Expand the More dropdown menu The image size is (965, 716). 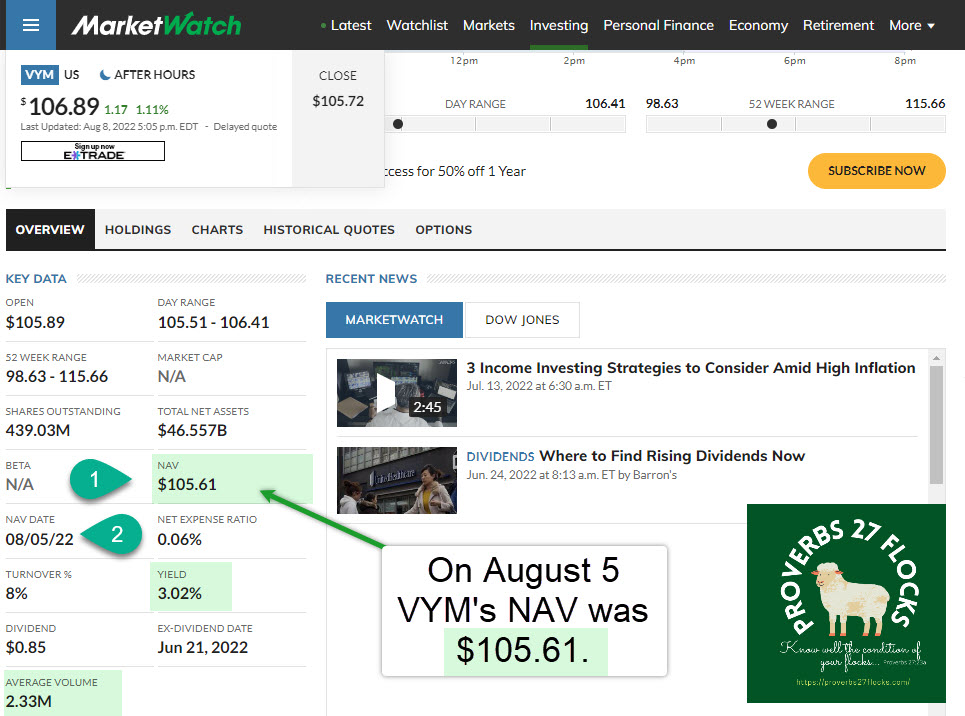click(912, 25)
